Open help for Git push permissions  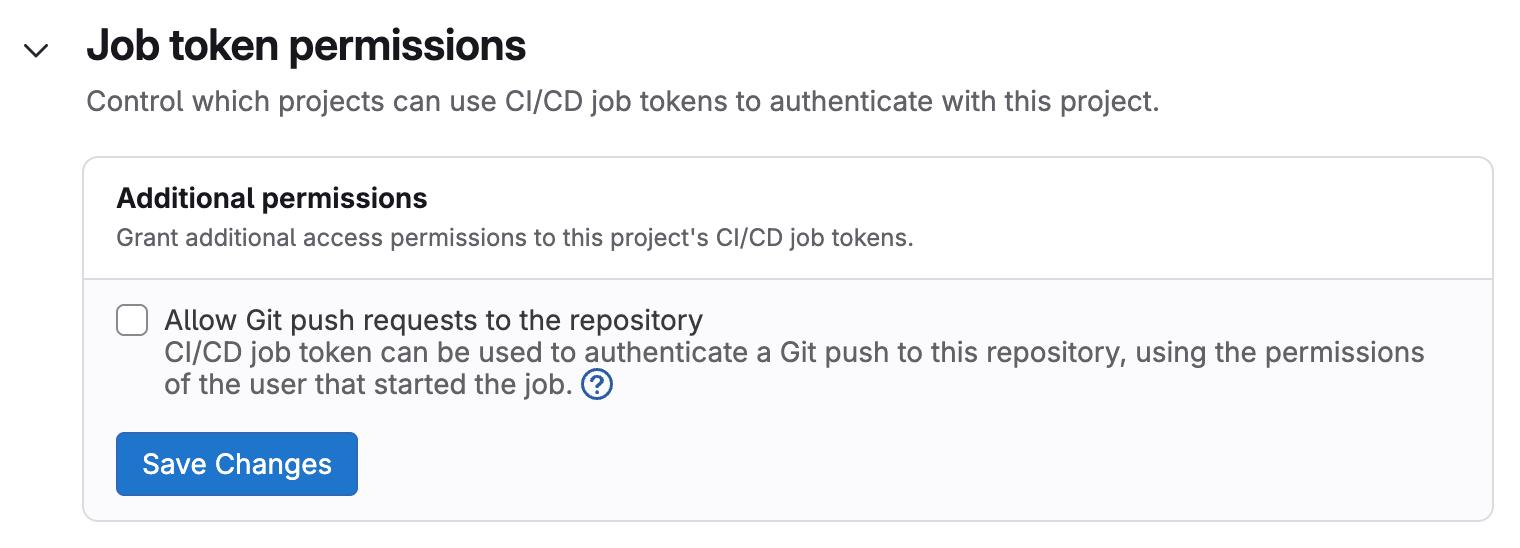pos(596,384)
